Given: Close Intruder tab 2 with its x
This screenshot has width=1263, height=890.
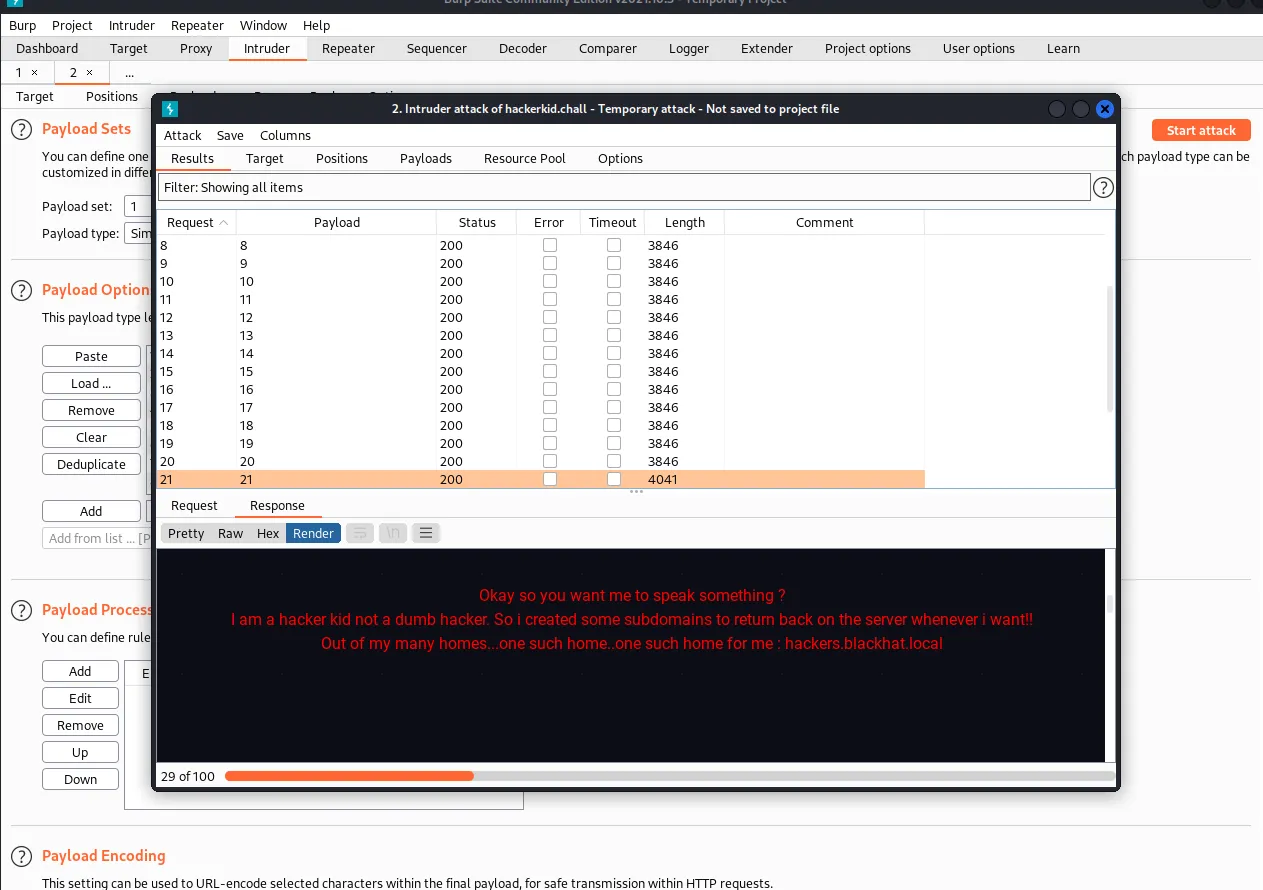Looking at the screenshot, I should (89, 73).
